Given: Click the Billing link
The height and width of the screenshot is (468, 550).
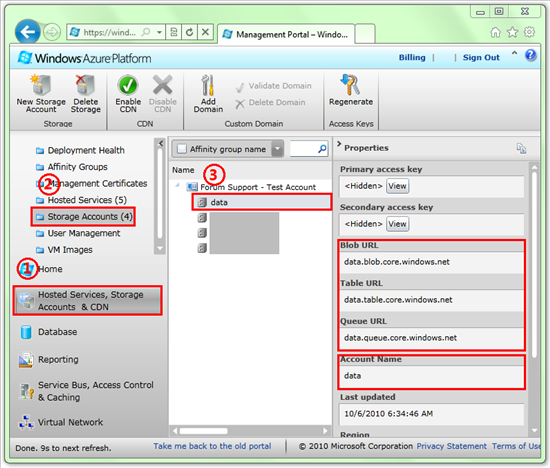Looking at the screenshot, I should [412, 58].
